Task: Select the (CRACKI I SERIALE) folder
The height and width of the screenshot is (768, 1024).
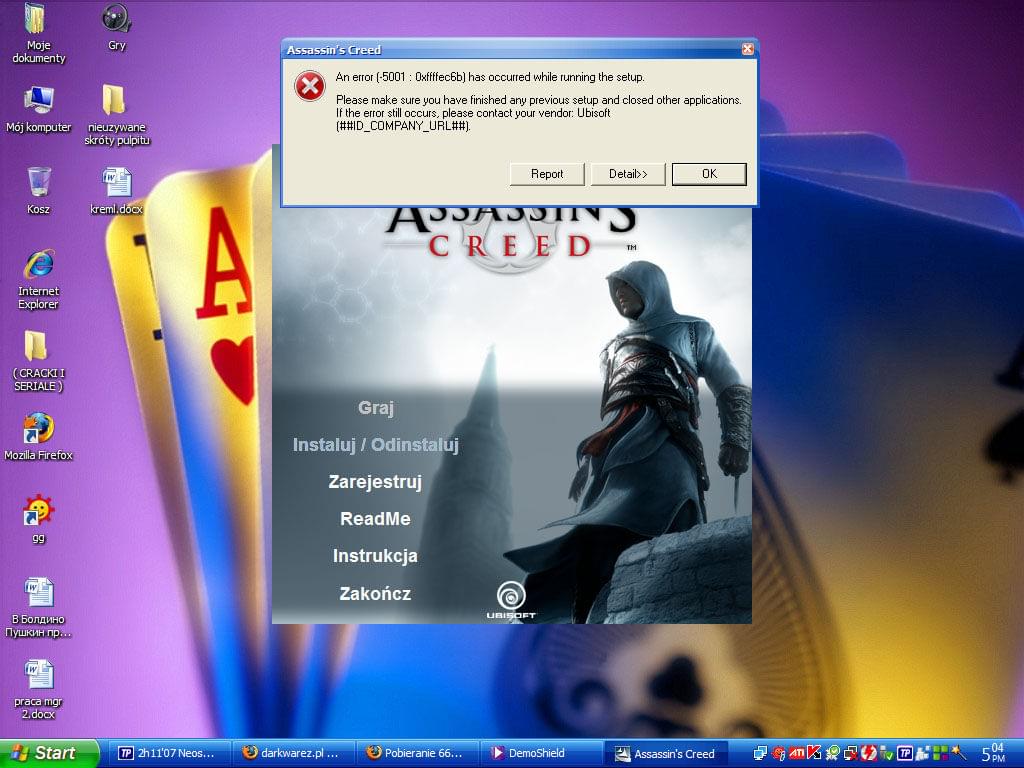Action: (x=38, y=361)
